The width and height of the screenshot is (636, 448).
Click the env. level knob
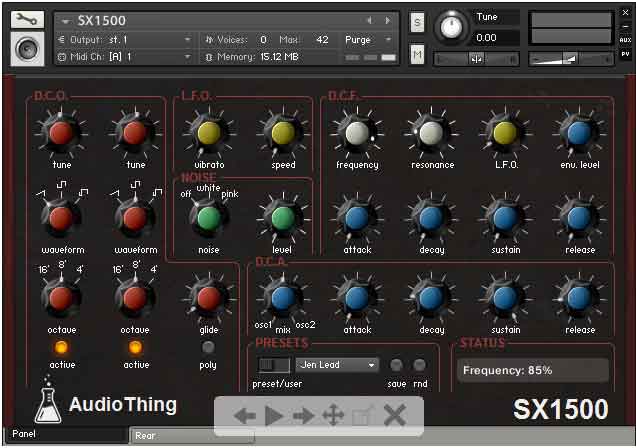click(579, 133)
